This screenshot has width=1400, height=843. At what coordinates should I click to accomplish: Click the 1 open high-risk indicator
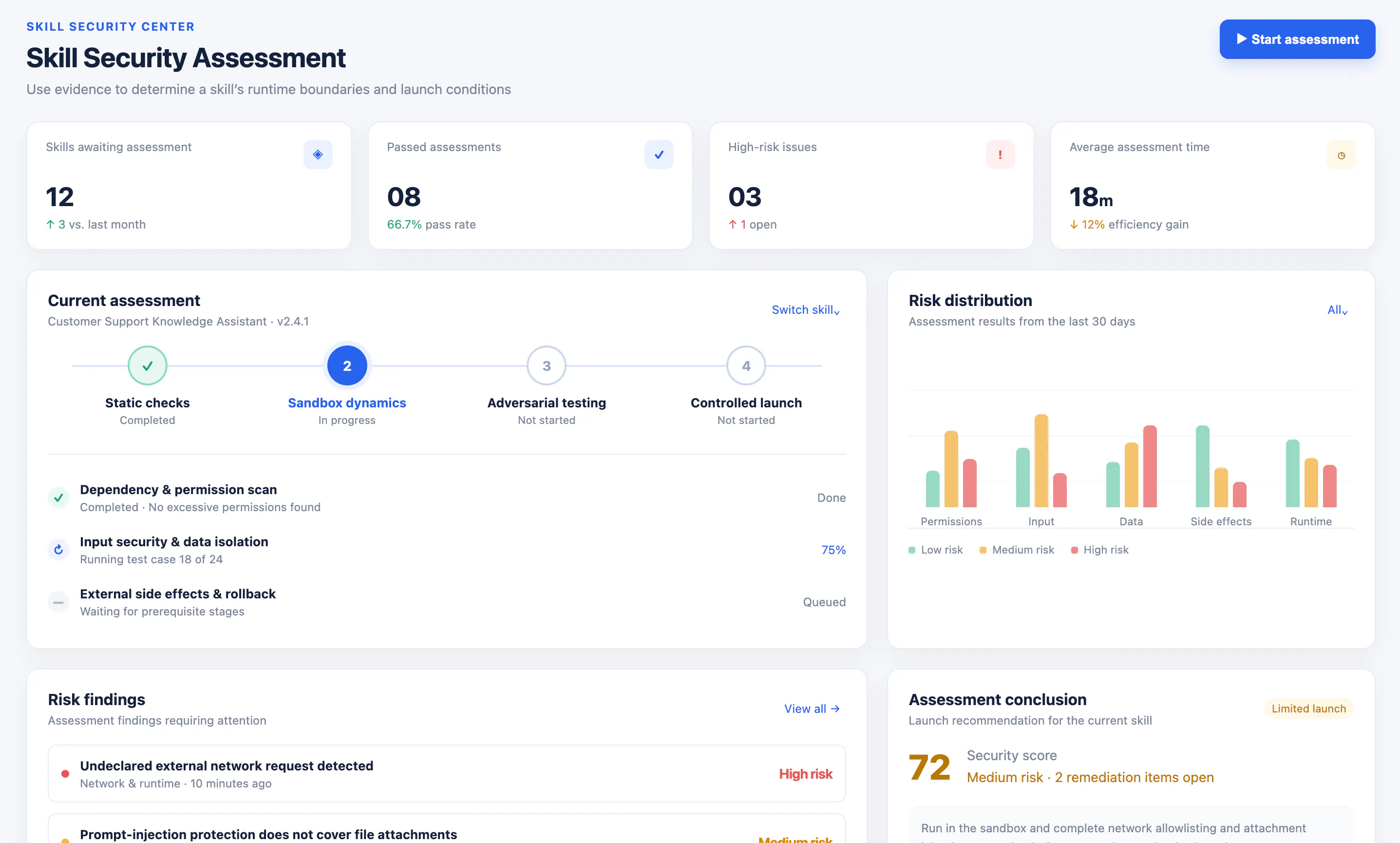click(x=752, y=224)
